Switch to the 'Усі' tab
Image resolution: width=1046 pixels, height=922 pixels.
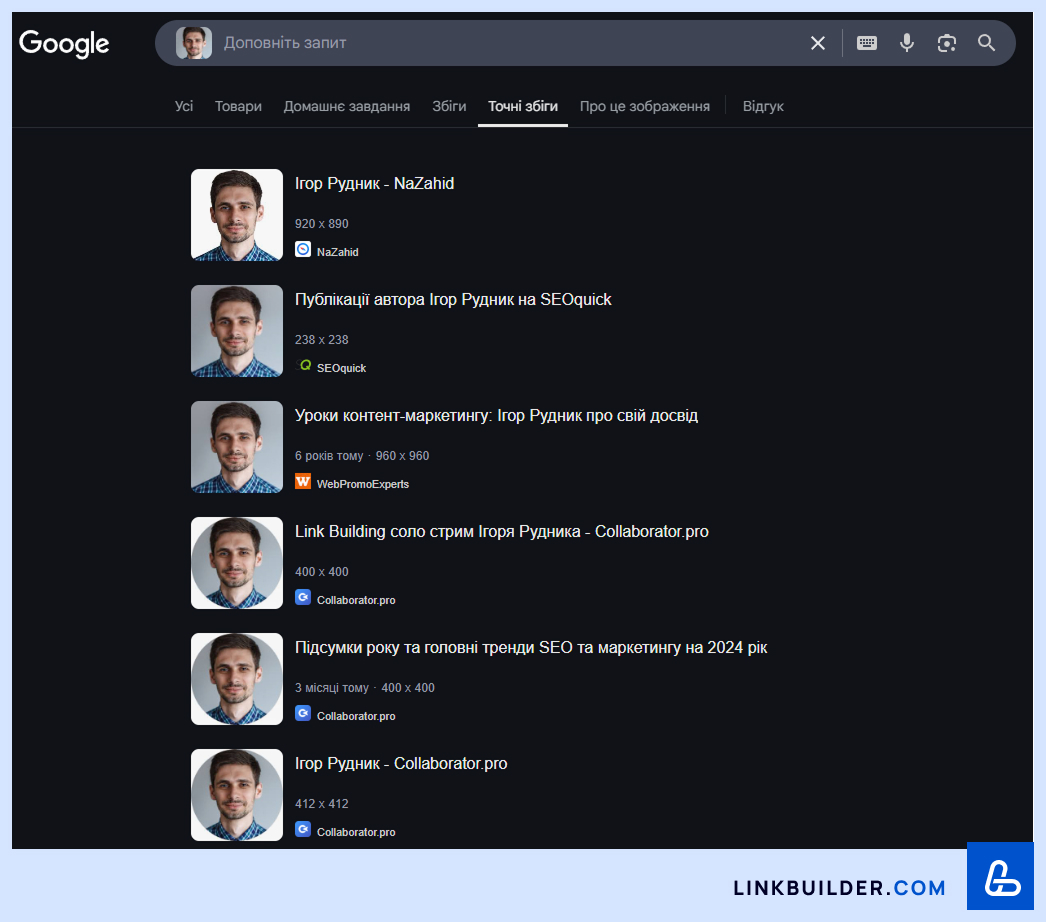[x=184, y=106]
